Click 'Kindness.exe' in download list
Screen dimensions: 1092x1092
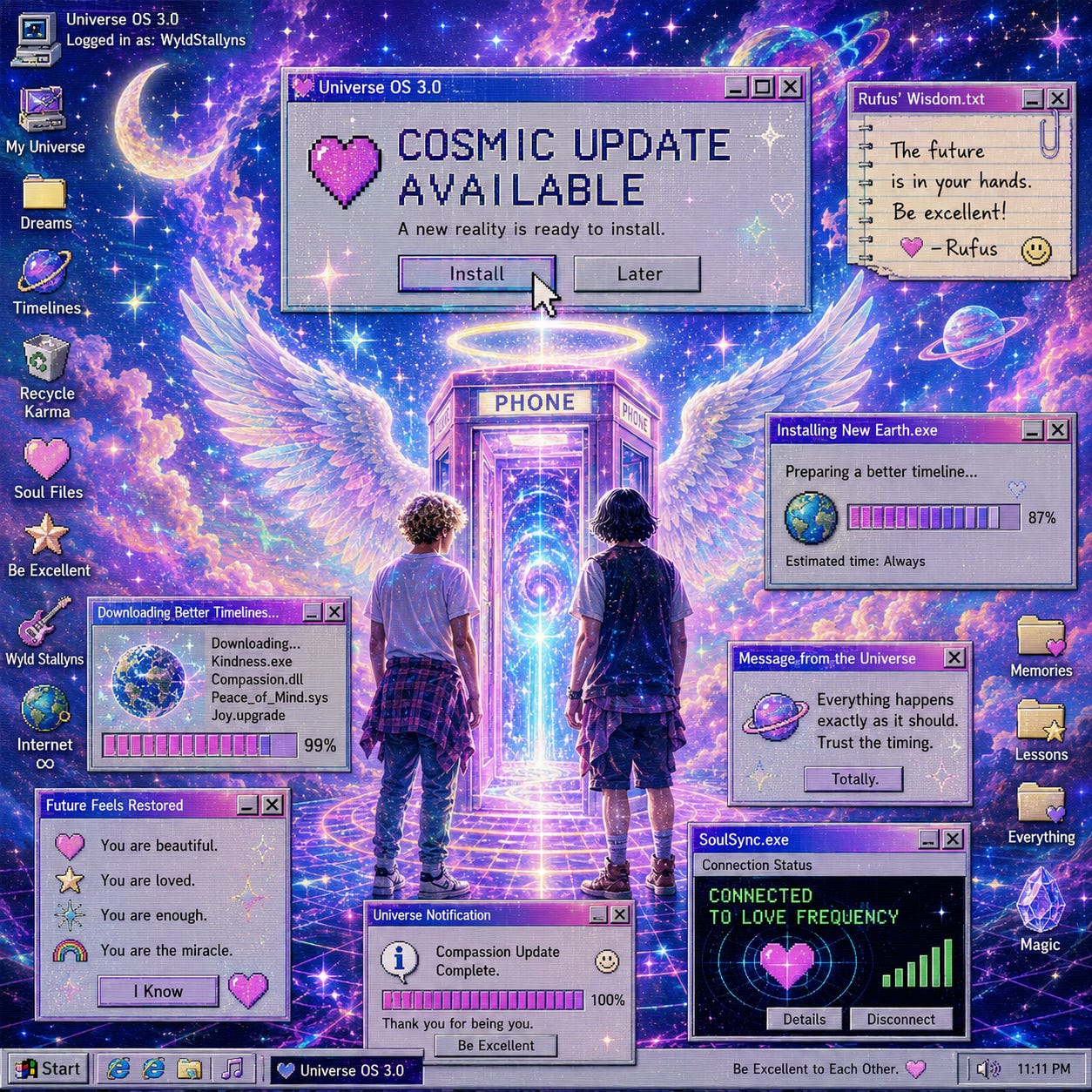click(x=252, y=662)
